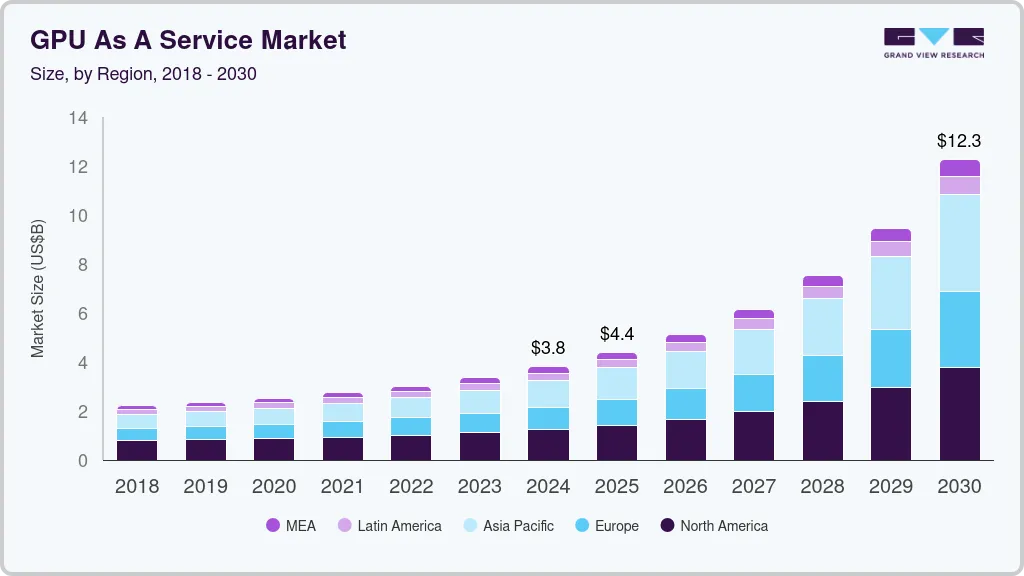Screen dimensions: 1024x576
Task: Select the $12.3 data label above 2030
Action: point(959,141)
